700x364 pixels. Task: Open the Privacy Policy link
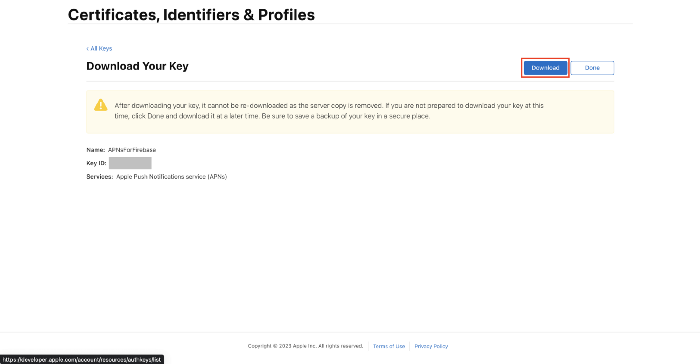pos(431,346)
